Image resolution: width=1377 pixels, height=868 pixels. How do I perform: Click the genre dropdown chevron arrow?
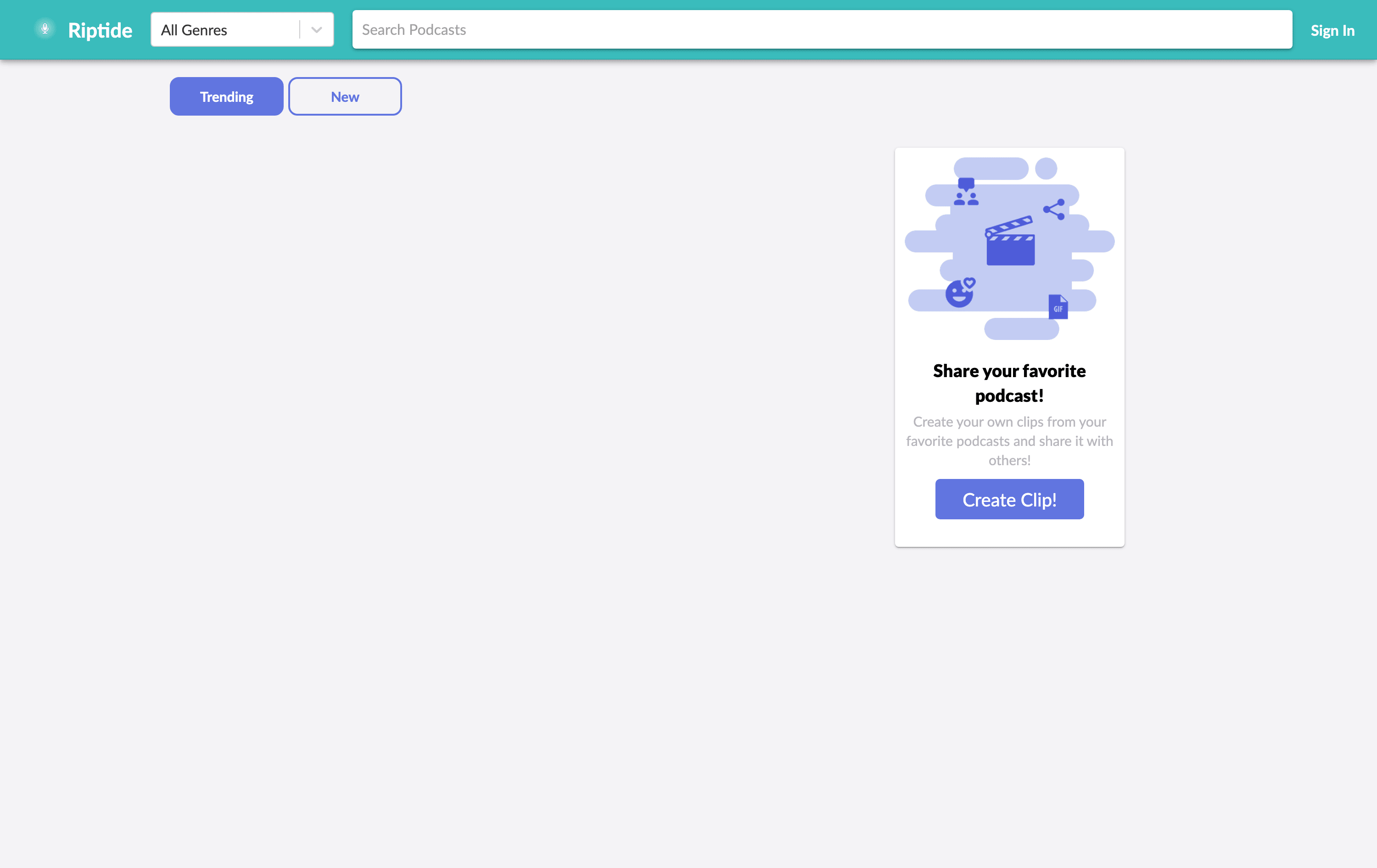(x=317, y=30)
